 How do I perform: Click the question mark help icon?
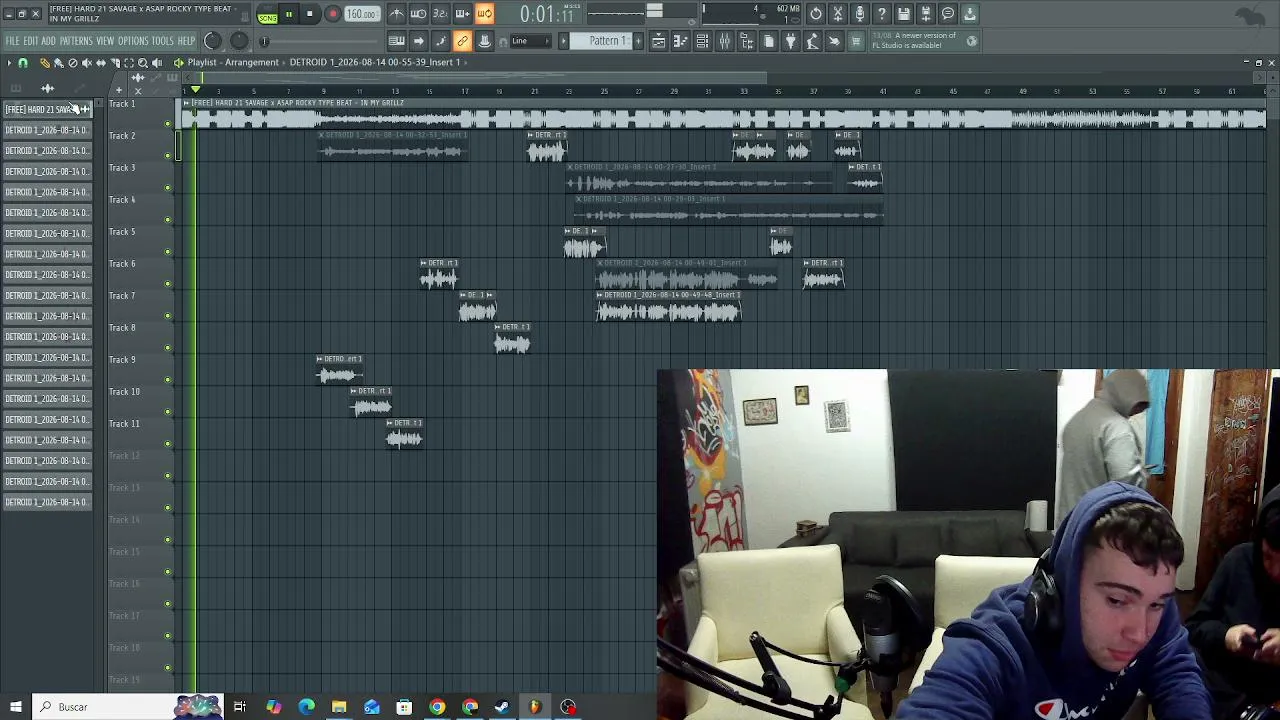[882, 14]
